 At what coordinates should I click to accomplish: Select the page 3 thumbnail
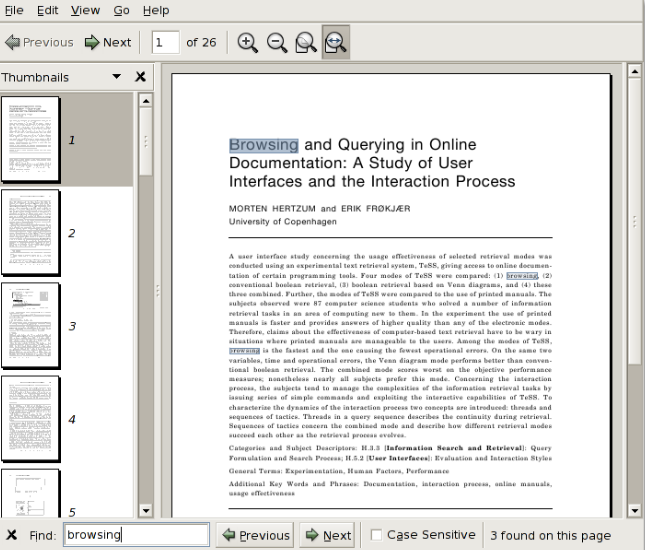click(30, 325)
